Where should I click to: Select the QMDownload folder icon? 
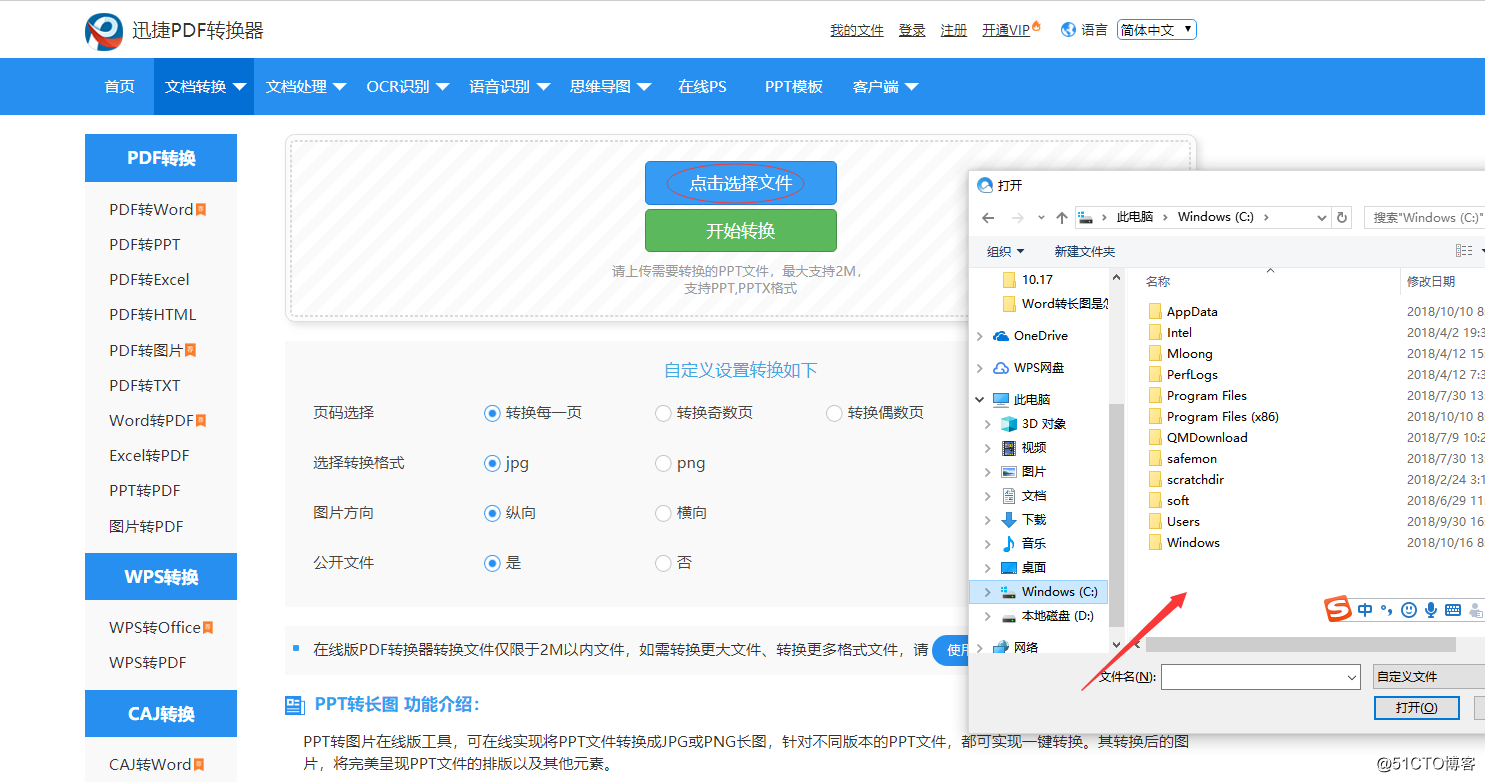point(1155,438)
